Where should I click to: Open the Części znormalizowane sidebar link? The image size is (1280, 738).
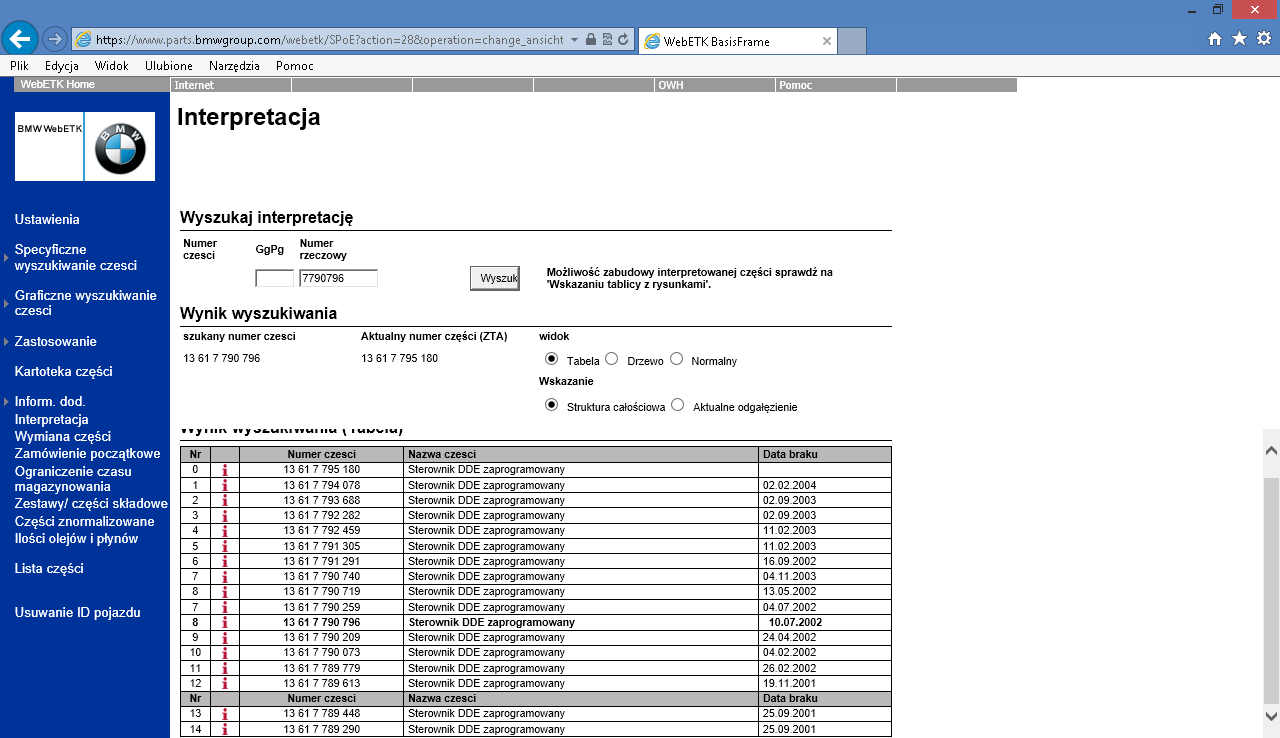(x=85, y=522)
